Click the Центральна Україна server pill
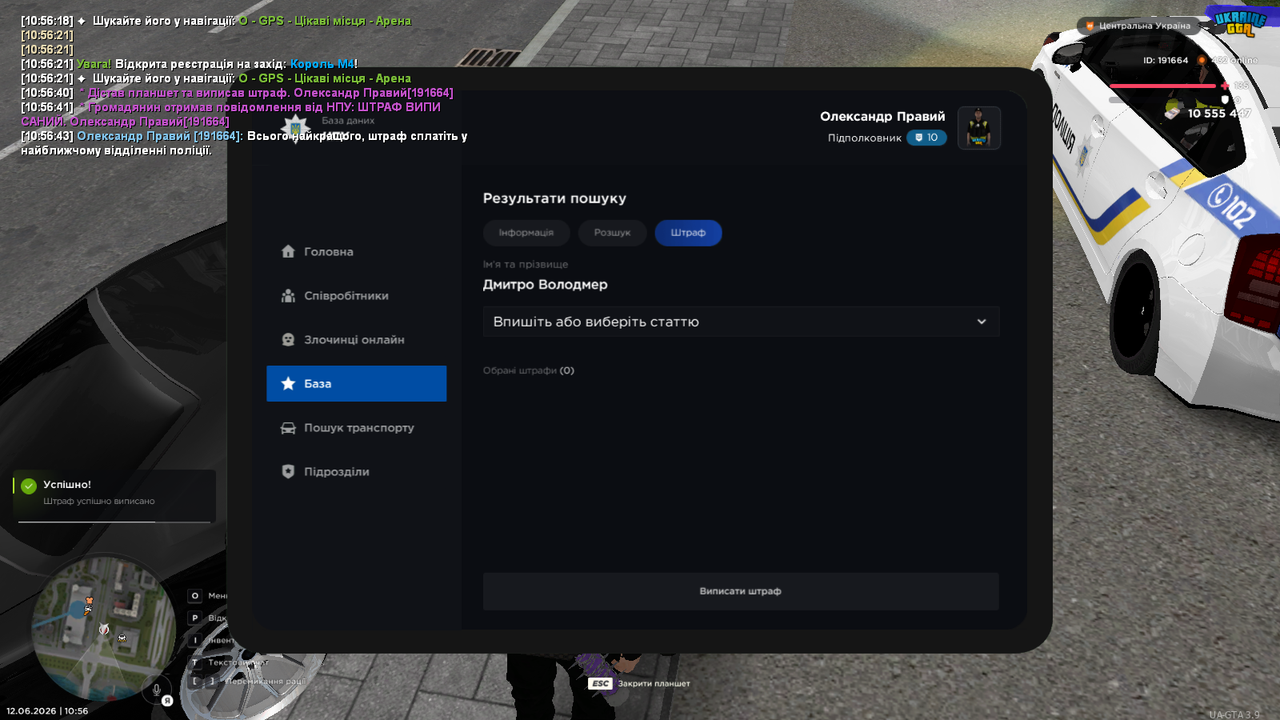The image size is (1280, 720). (x=1139, y=26)
